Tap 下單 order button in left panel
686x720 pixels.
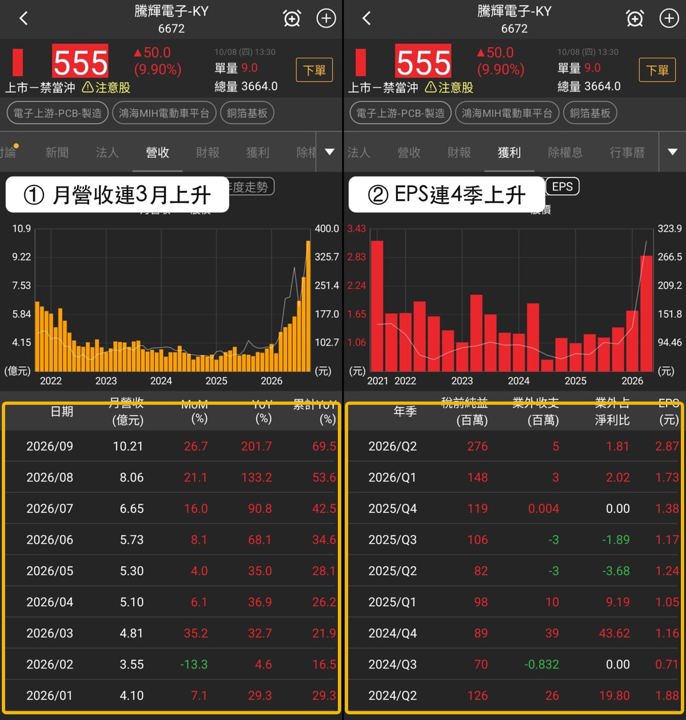click(x=315, y=70)
